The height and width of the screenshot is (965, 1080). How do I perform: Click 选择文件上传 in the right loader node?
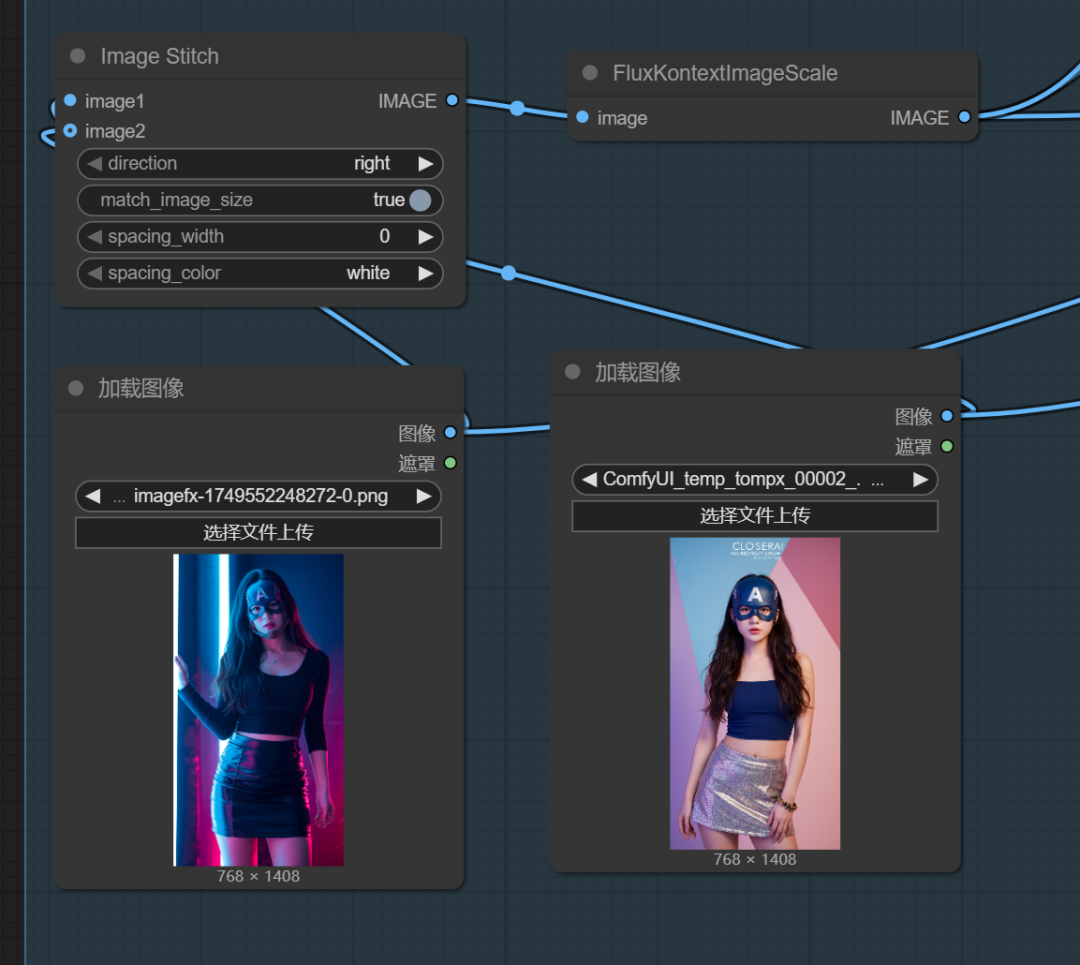(755, 516)
